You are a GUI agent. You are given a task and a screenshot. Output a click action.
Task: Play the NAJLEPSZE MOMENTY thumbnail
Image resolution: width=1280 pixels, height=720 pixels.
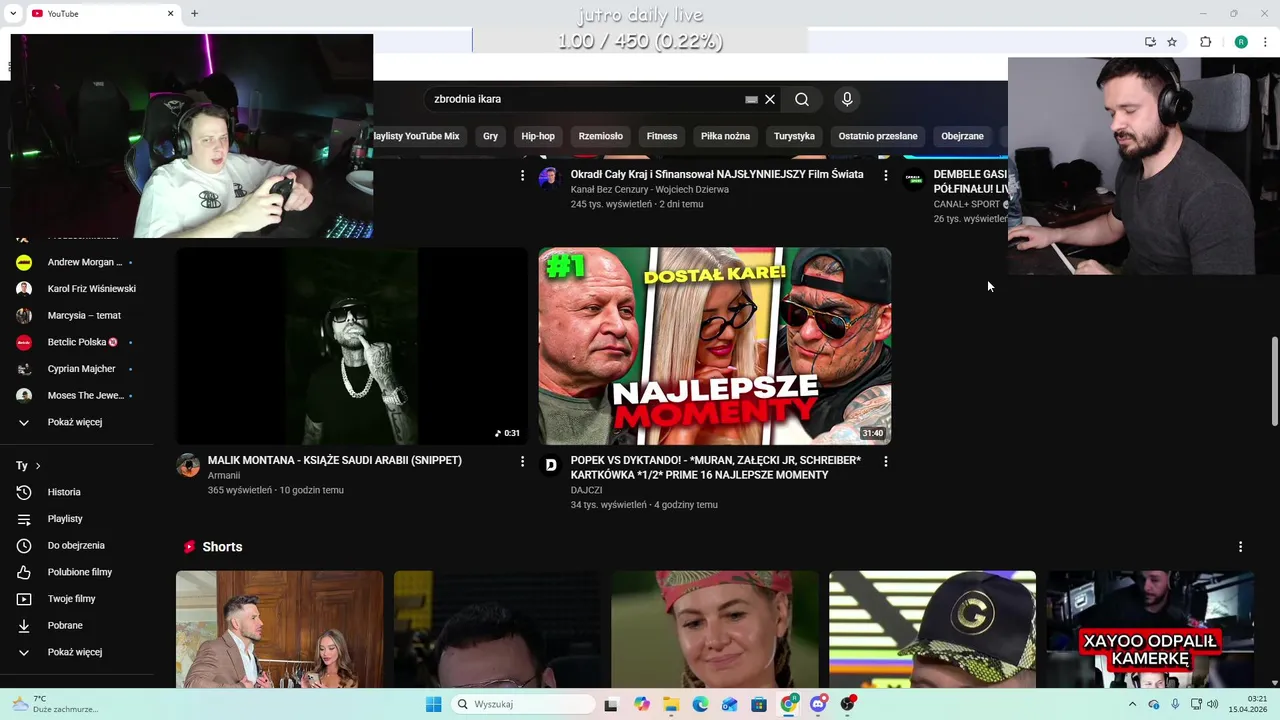(715, 346)
